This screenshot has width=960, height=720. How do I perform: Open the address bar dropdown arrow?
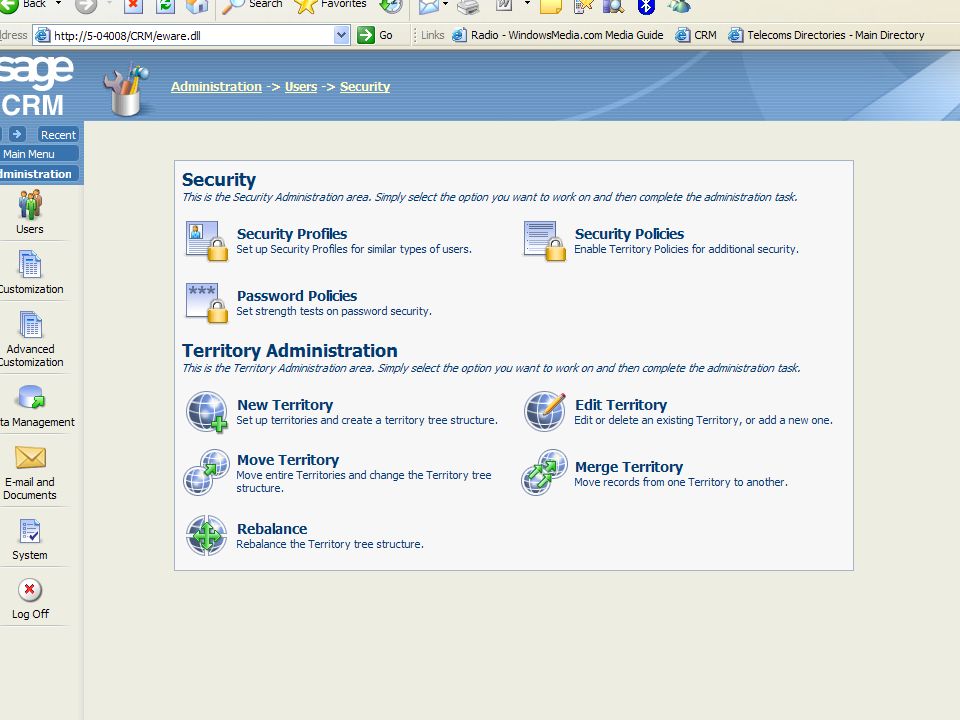tap(342, 35)
